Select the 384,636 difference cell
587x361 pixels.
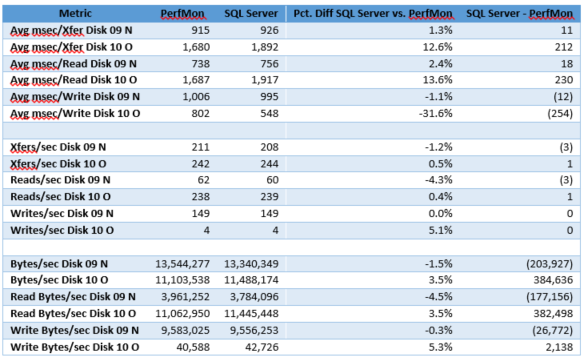[553, 280]
